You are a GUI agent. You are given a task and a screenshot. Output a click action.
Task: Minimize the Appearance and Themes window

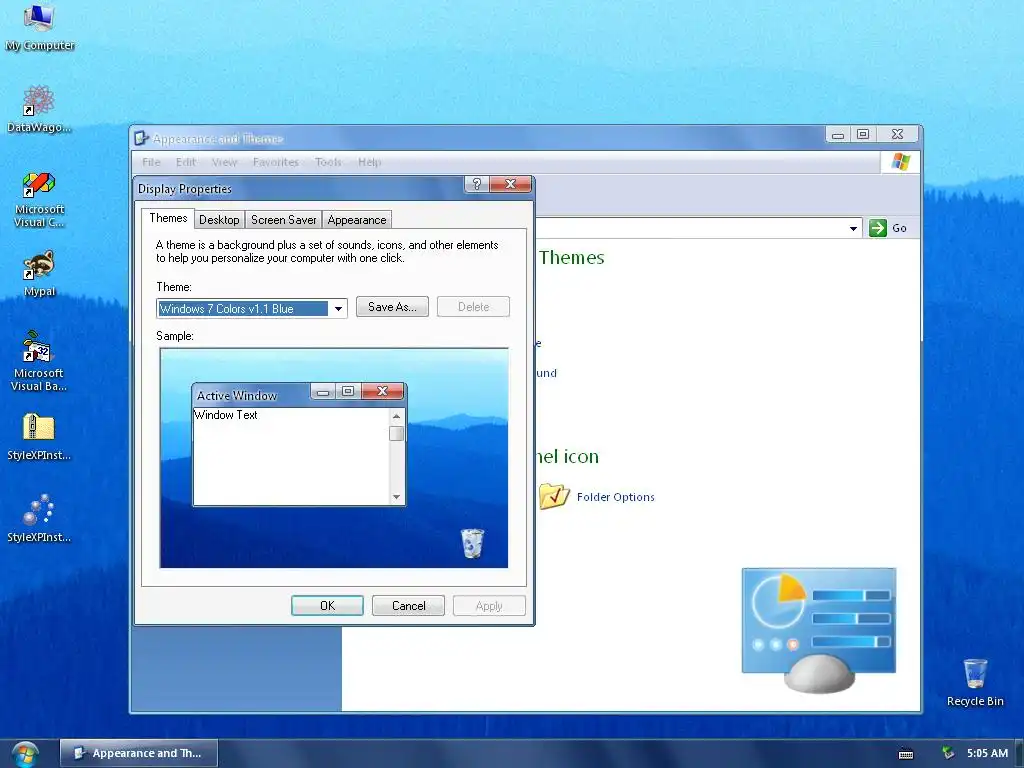pyautogui.click(x=838, y=134)
